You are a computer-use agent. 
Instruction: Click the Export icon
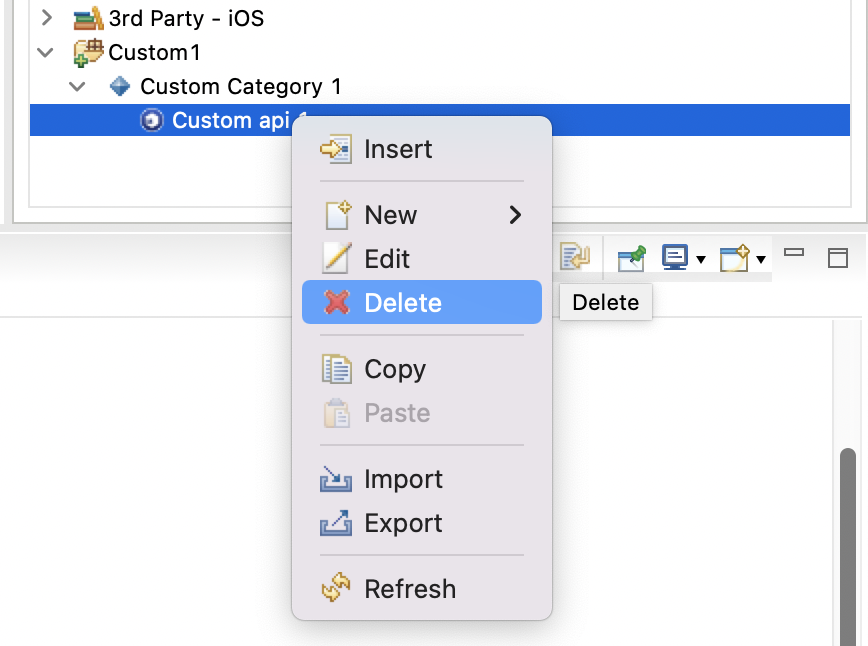(335, 523)
